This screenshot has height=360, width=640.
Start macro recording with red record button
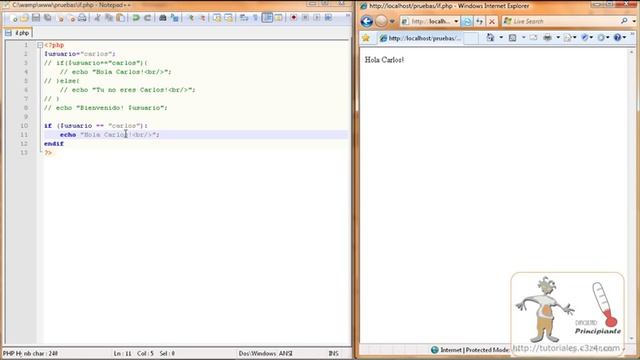293,18
